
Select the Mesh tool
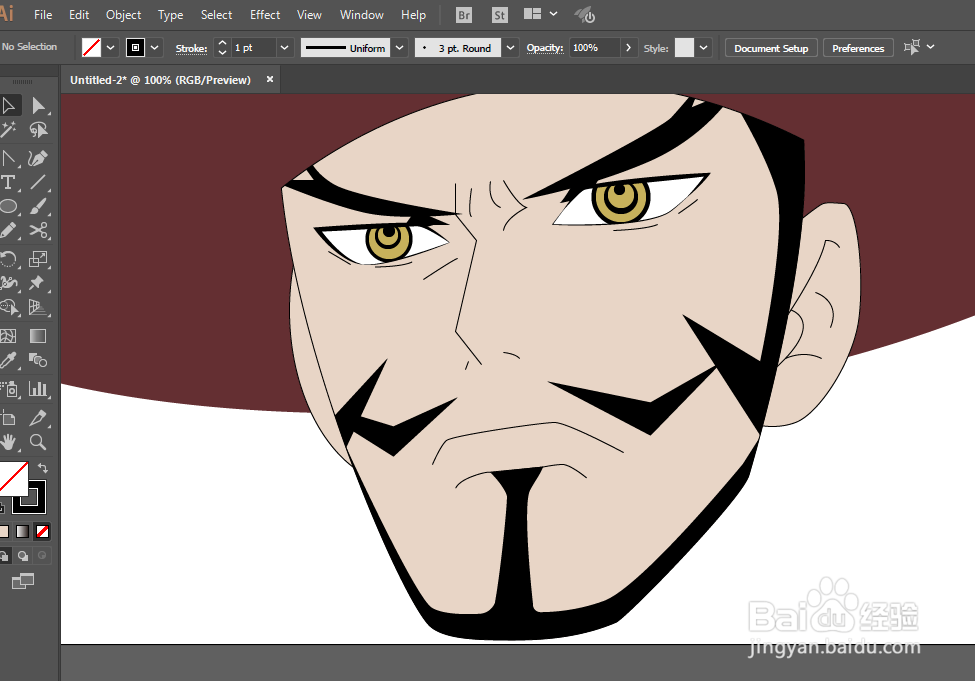9,336
